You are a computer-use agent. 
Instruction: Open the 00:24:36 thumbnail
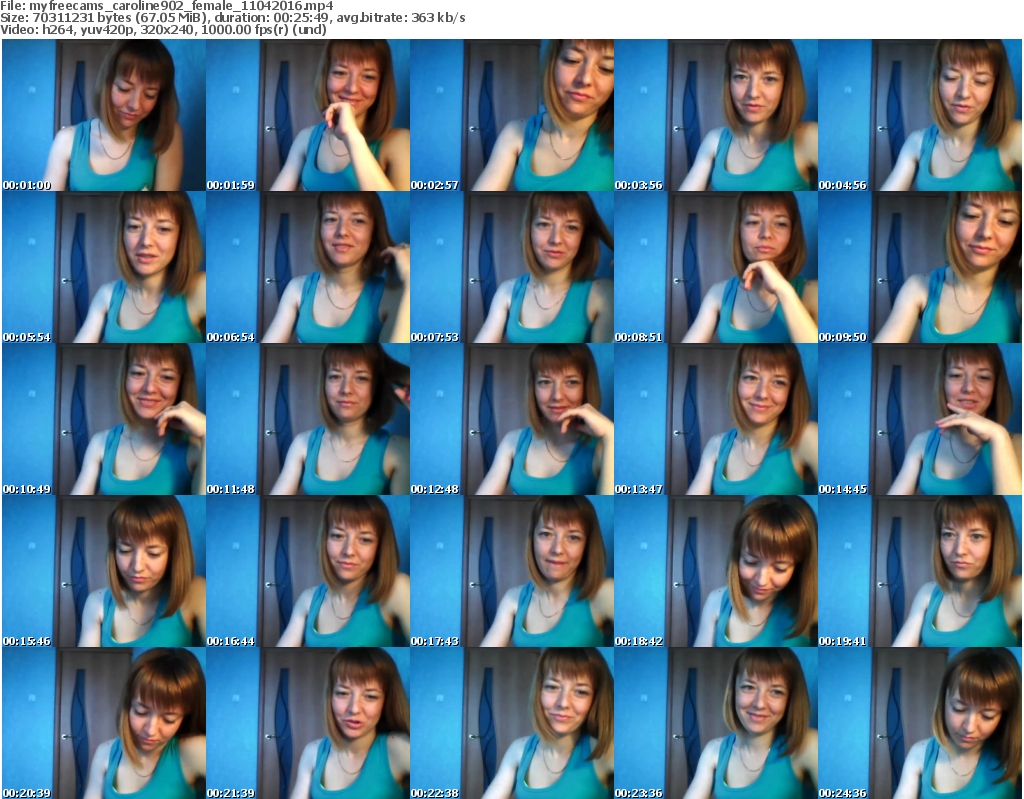click(x=920, y=723)
